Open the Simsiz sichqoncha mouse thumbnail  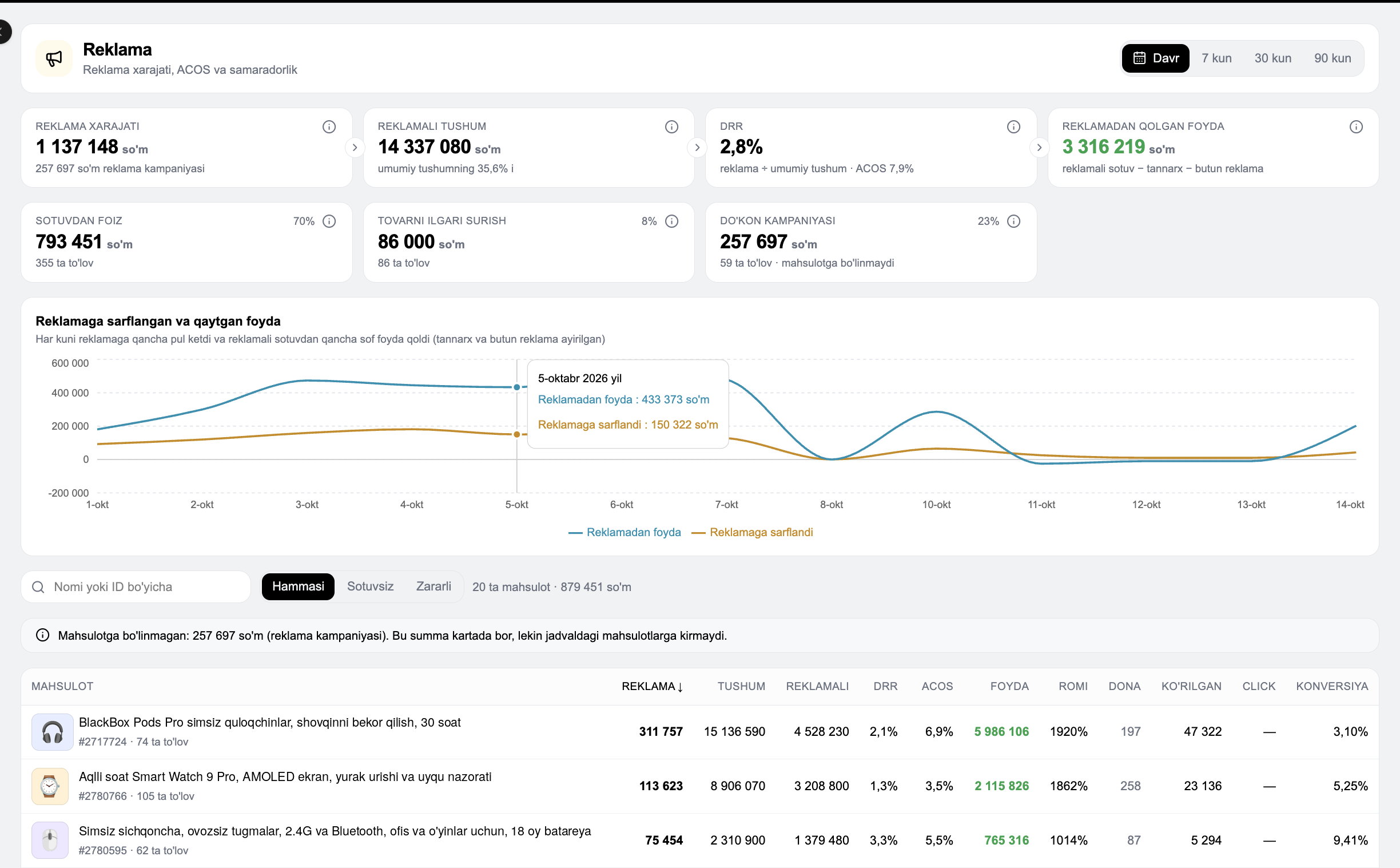pyautogui.click(x=50, y=841)
